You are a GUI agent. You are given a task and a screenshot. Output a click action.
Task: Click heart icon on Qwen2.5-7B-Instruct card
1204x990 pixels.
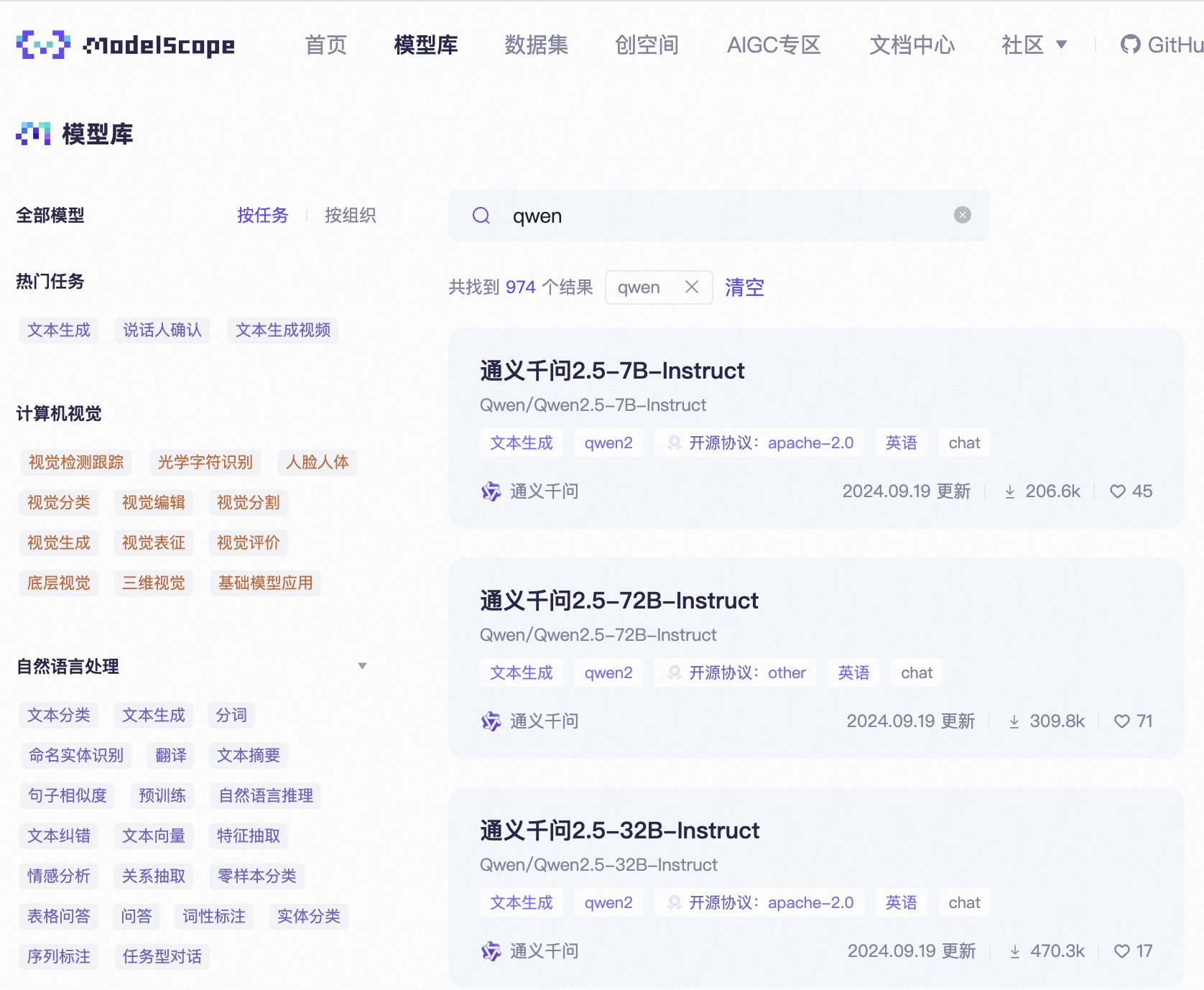(1117, 491)
